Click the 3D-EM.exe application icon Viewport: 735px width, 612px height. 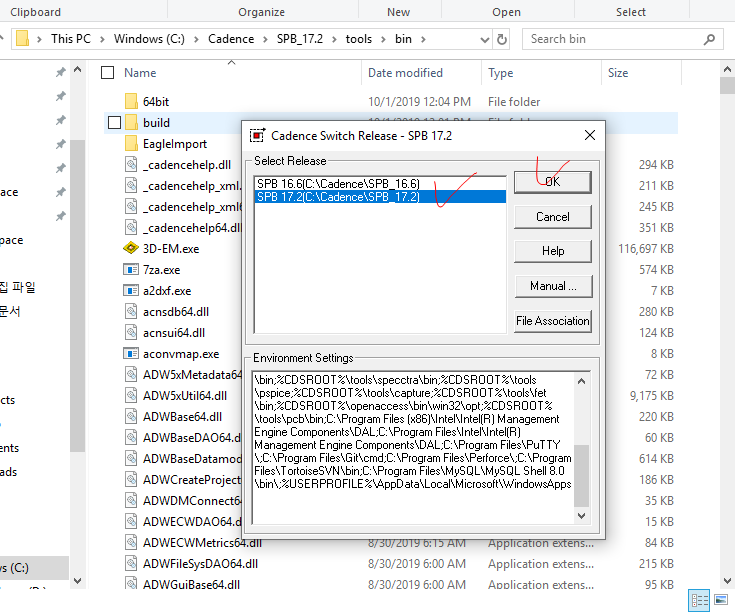point(131,248)
